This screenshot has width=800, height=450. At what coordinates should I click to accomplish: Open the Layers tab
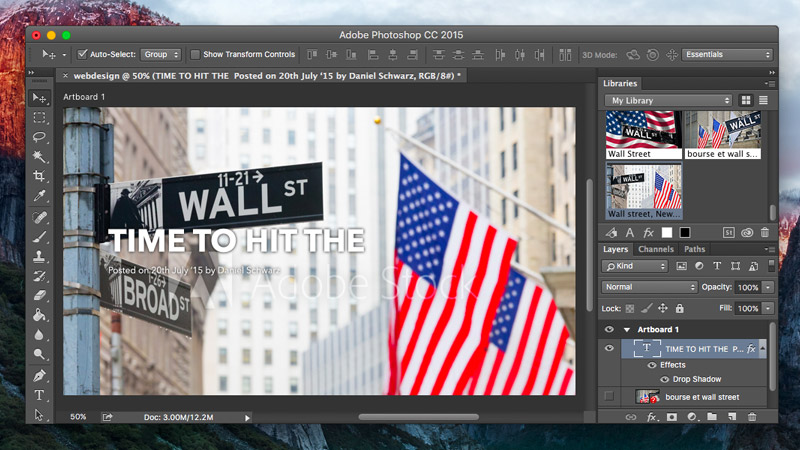coord(615,249)
